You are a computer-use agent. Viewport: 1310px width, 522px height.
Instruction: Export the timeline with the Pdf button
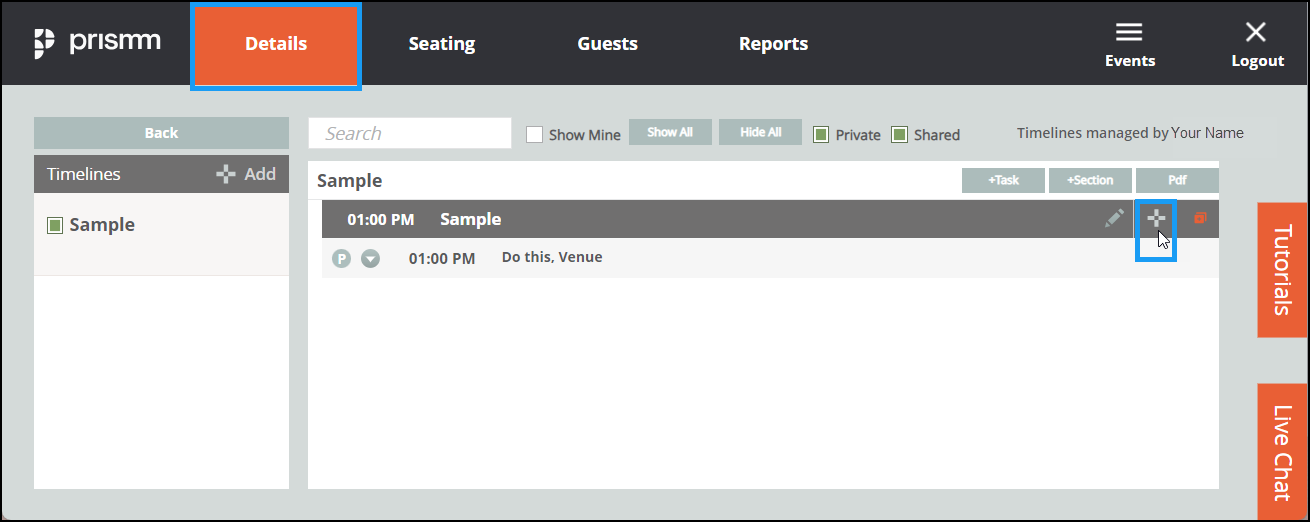(x=1177, y=180)
